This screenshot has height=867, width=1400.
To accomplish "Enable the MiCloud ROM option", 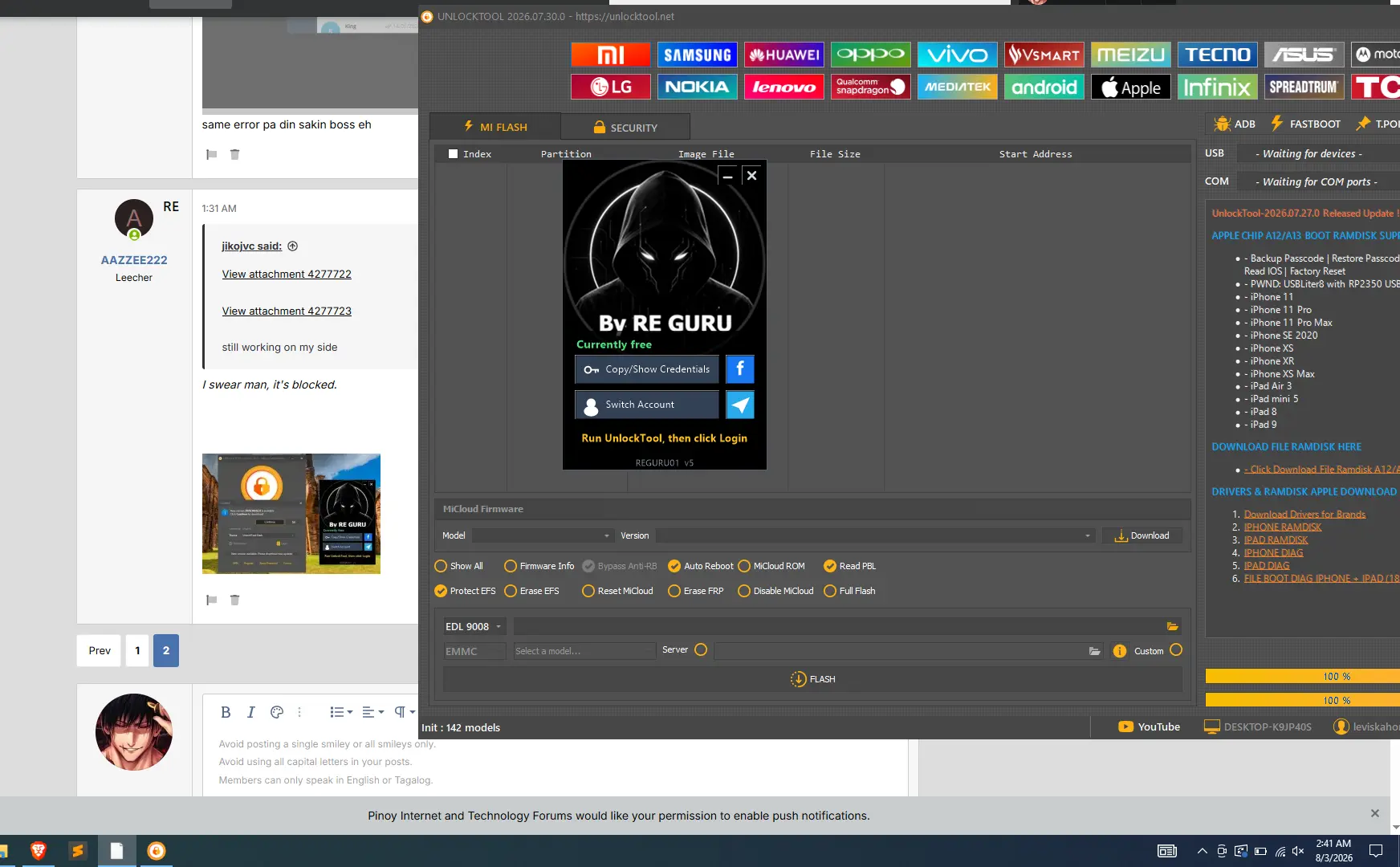I will [x=771, y=566].
